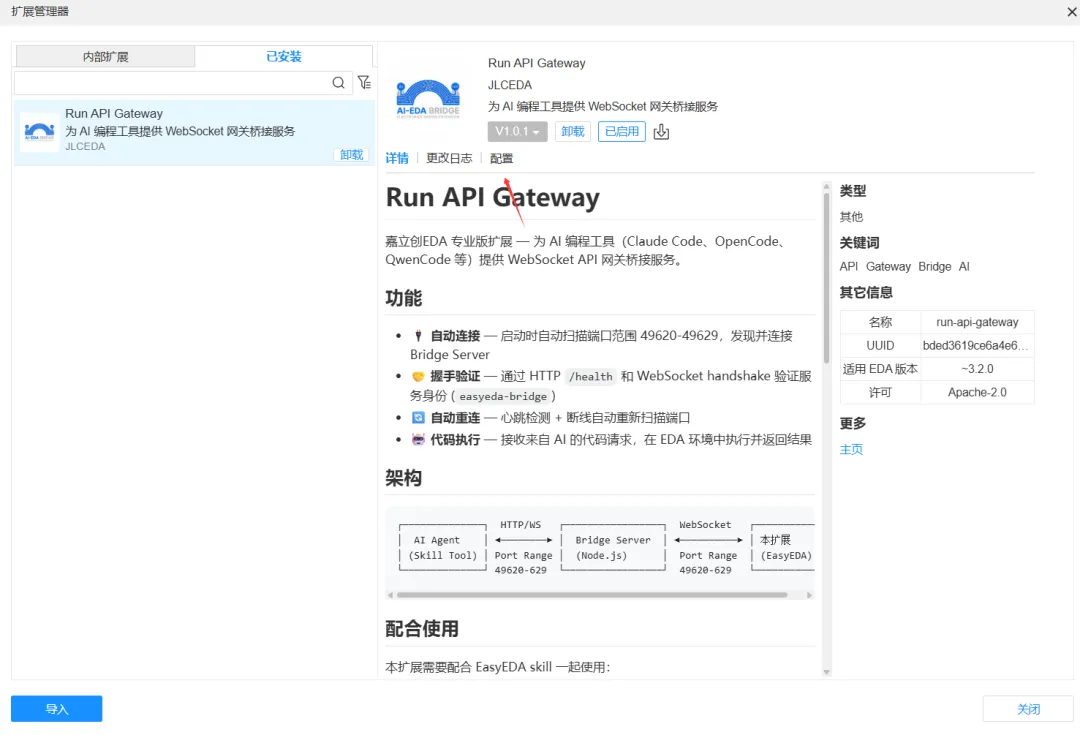
Task: Click the horizontal scrollbar under architecture diagram
Action: [592, 594]
